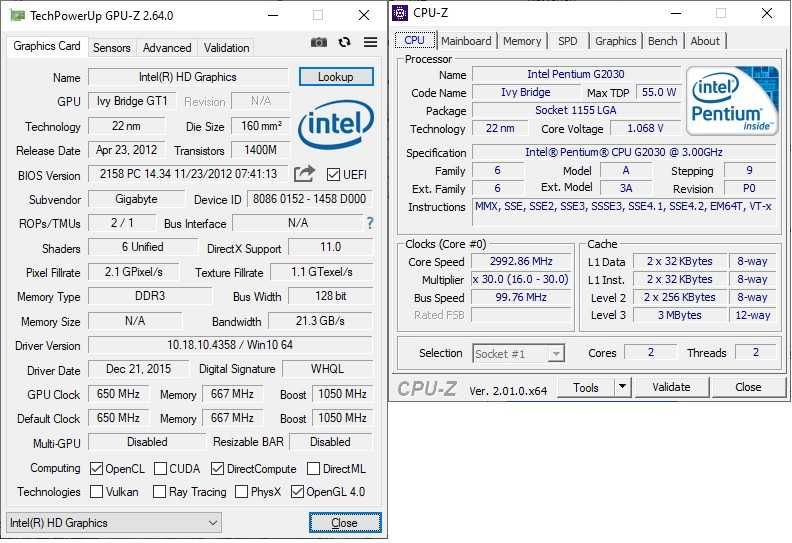Click the Close button in GPU-Z

[344, 523]
